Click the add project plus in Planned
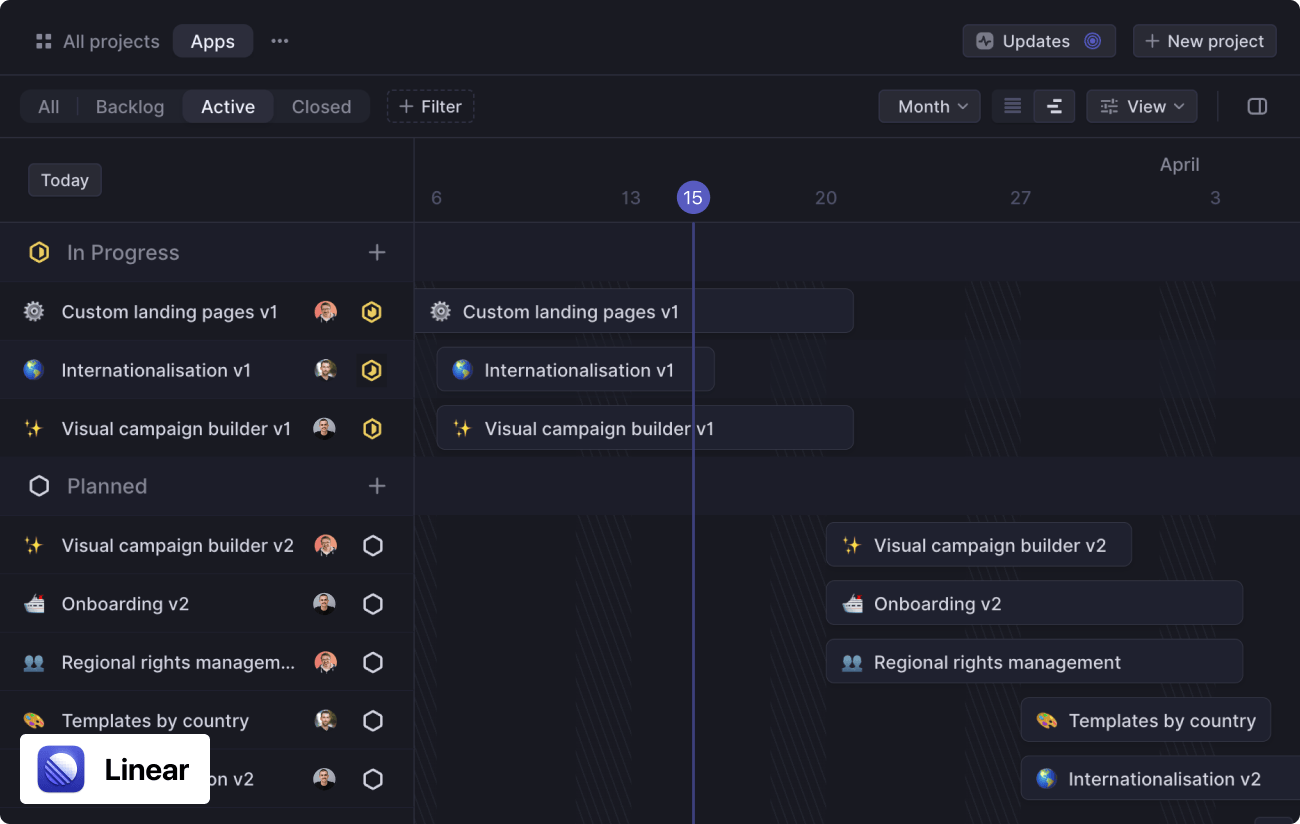The height and width of the screenshot is (824, 1300). pyautogui.click(x=377, y=486)
